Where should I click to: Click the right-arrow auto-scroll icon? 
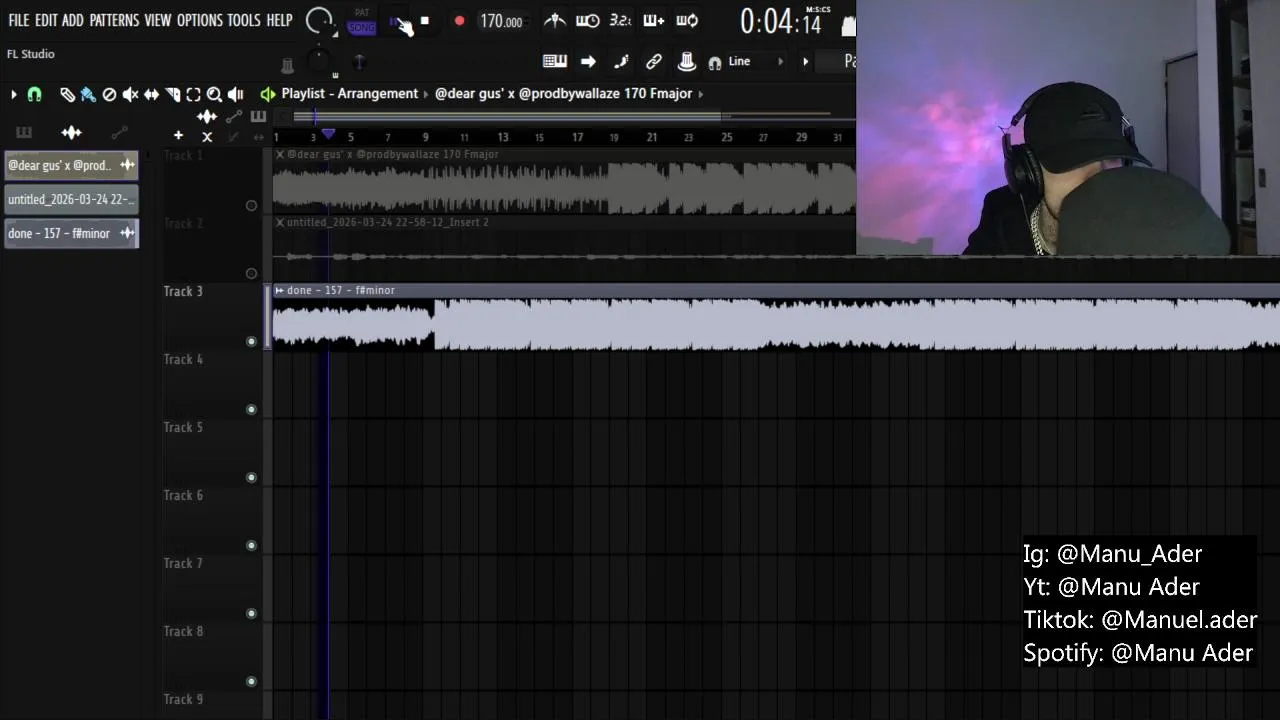pos(588,61)
